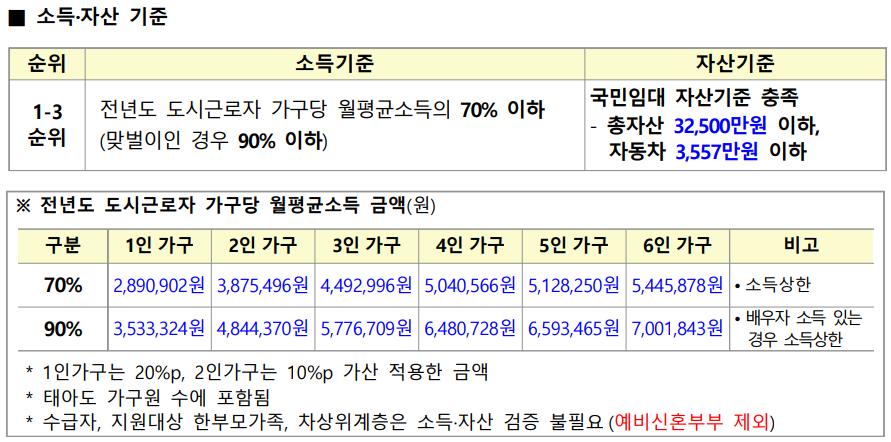Select the 자산기준 column header
891x442 pixels.
pos(735,64)
